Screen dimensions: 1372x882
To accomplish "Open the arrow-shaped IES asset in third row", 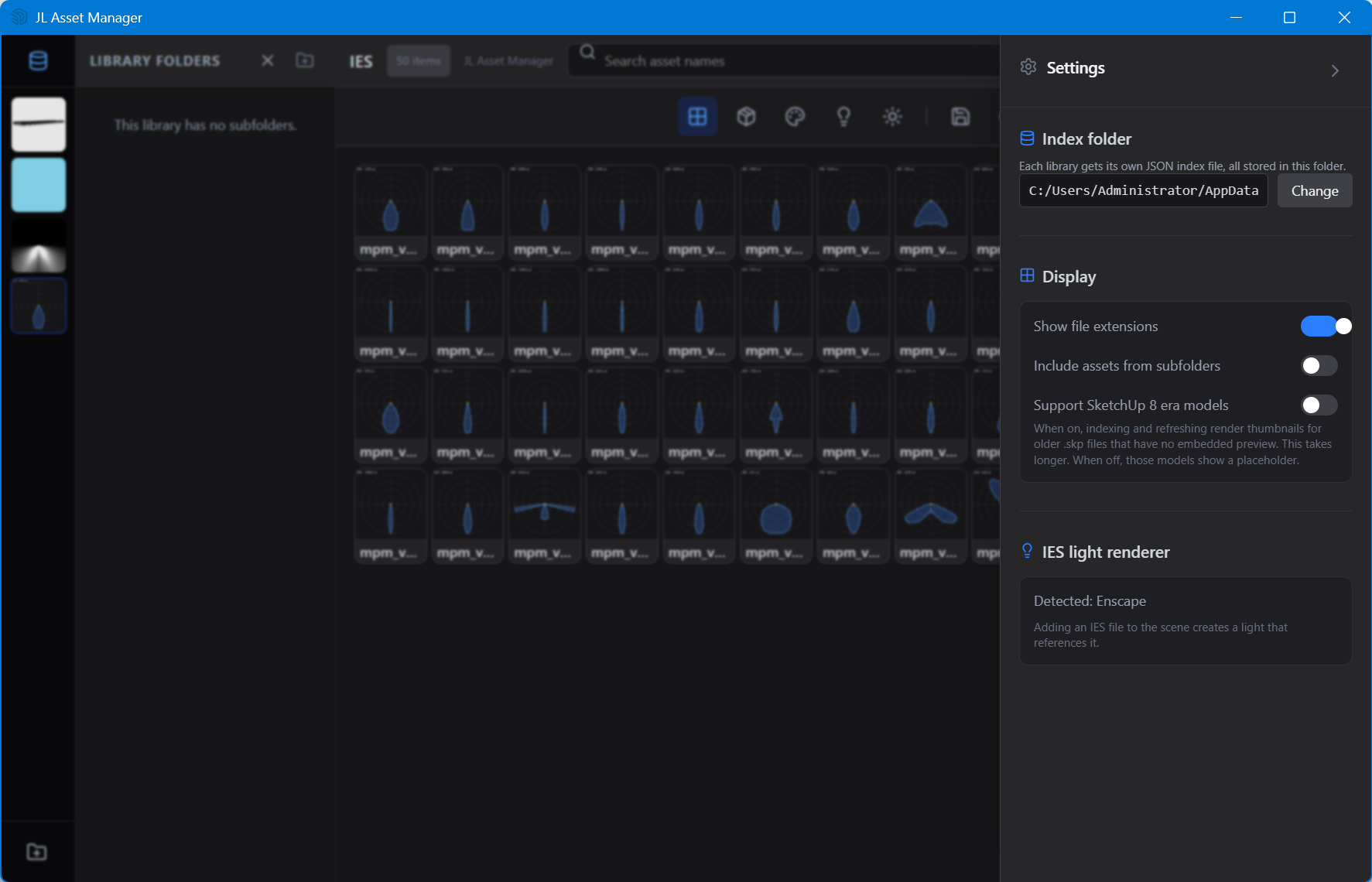I will 775,414.
